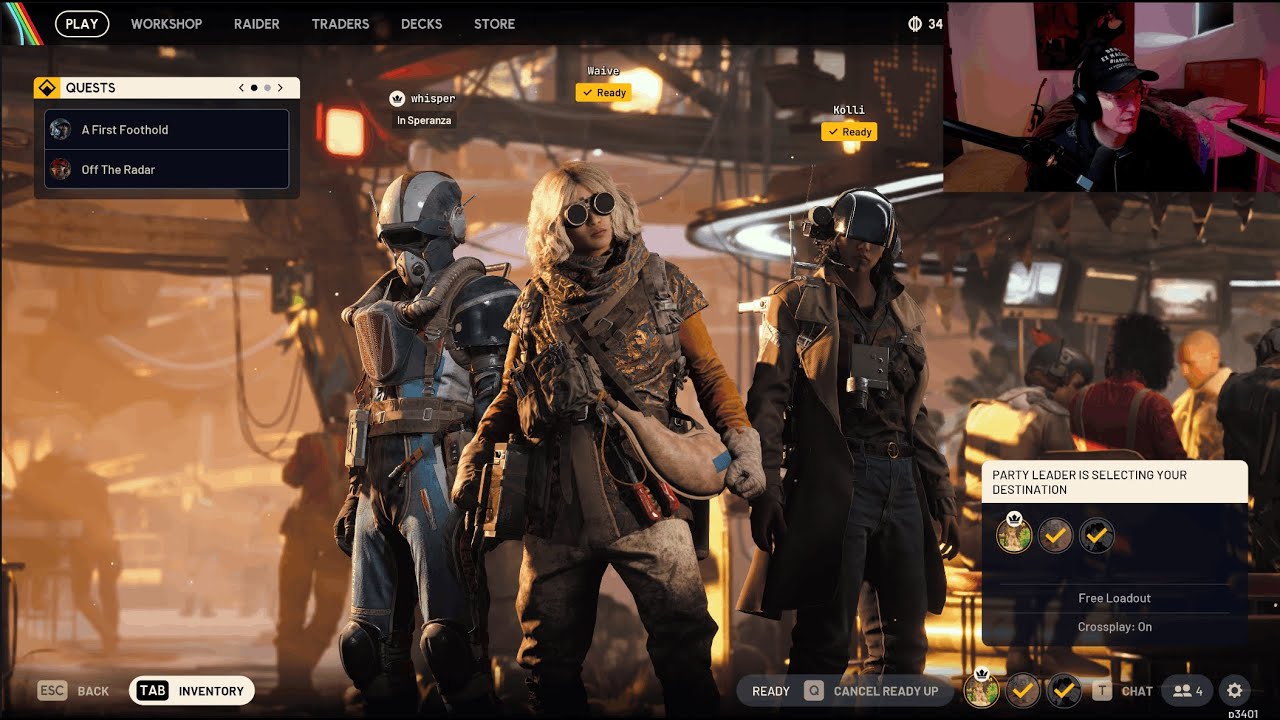Click the ESC Back button
This screenshot has height=720, width=1280.
coord(73,691)
